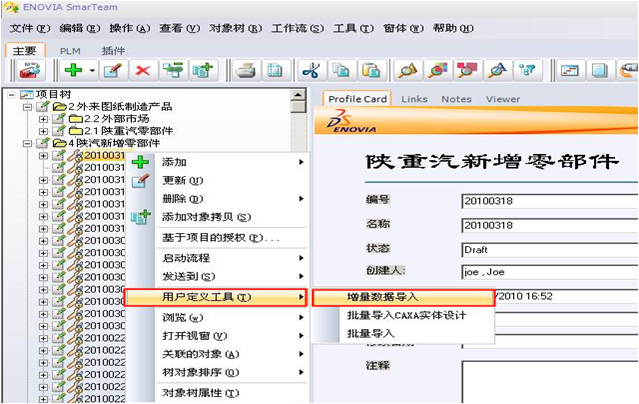Open the 查看(V) menu
This screenshot has height=404, width=639.
[179, 29]
